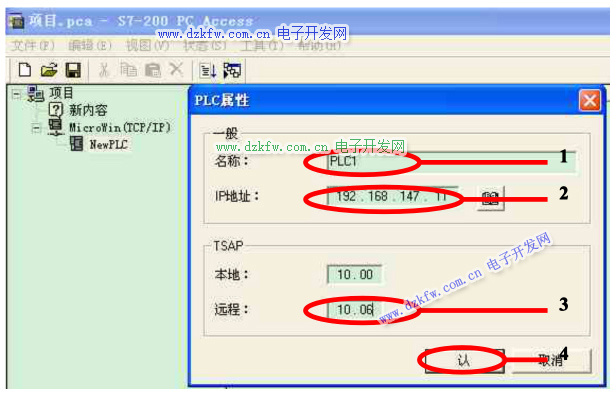Collapse the MicroWin(TCP/IP) tree node

pyautogui.click(x=36, y=128)
